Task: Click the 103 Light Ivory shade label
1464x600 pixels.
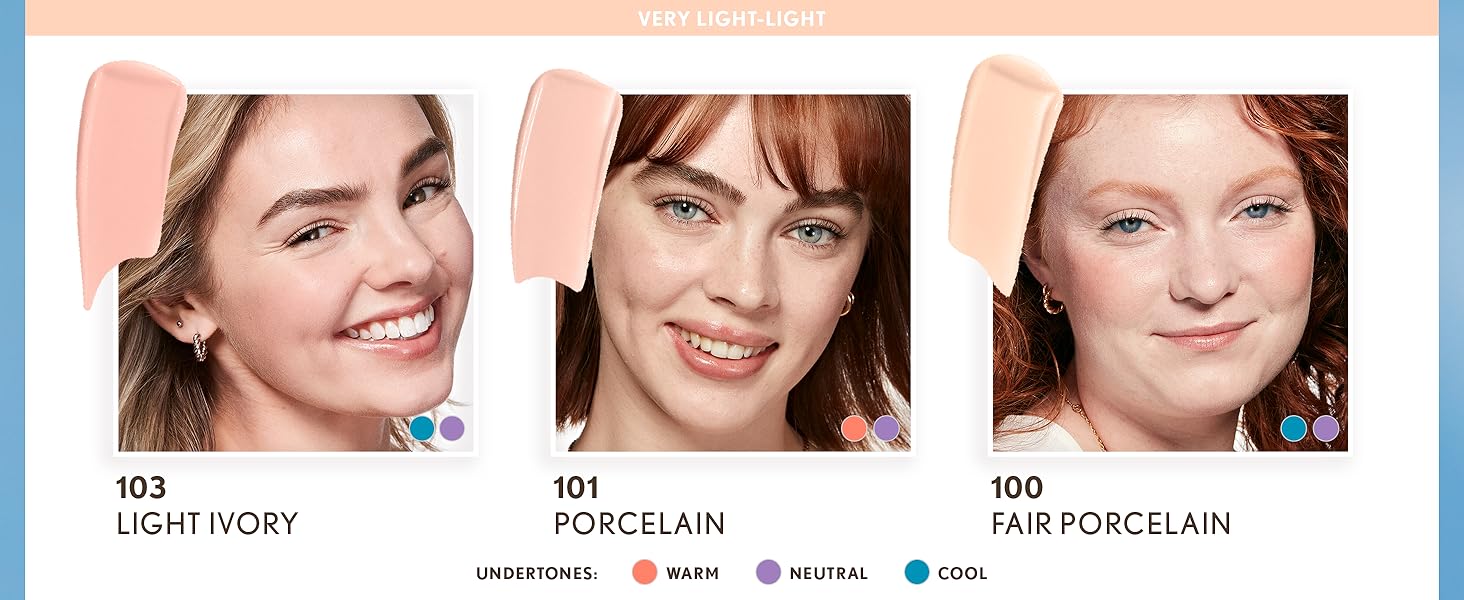Action: coord(207,506)
